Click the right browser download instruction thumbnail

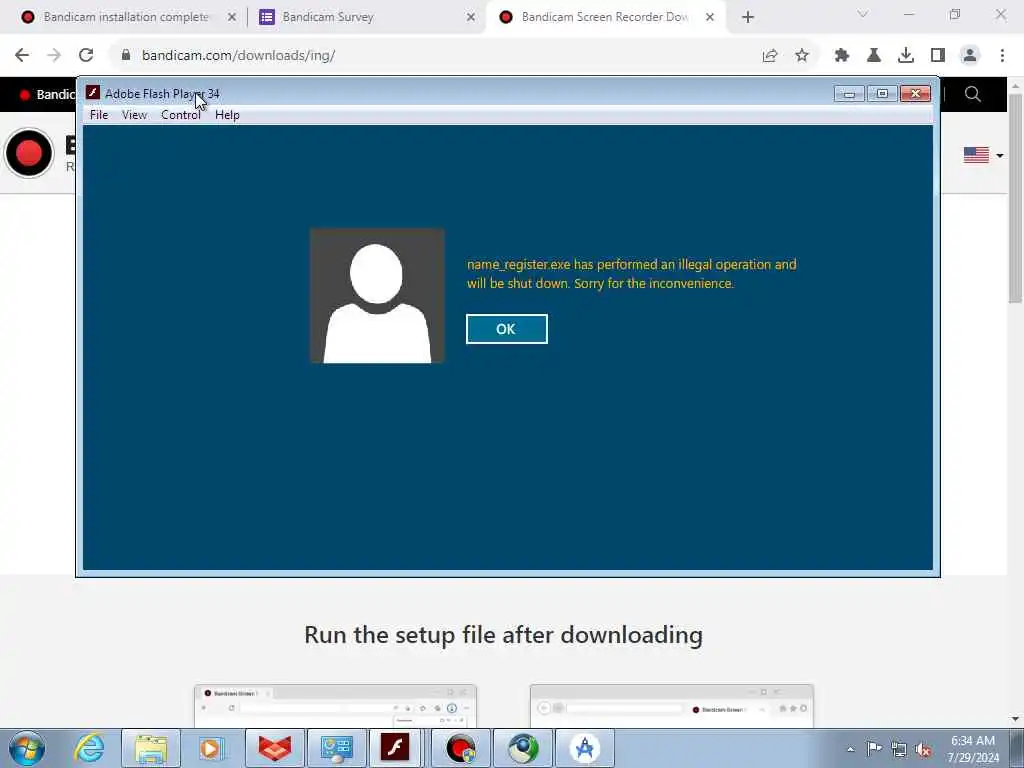point(672,706)
